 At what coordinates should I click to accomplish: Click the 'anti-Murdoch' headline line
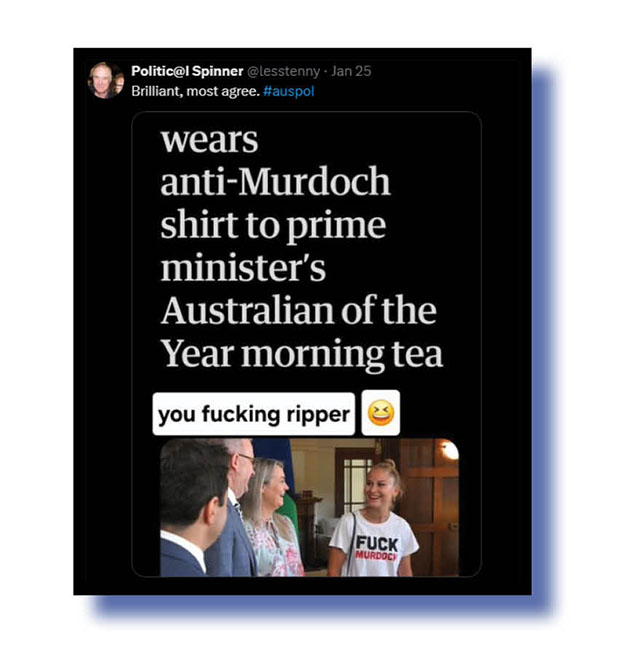pos(275,181)
